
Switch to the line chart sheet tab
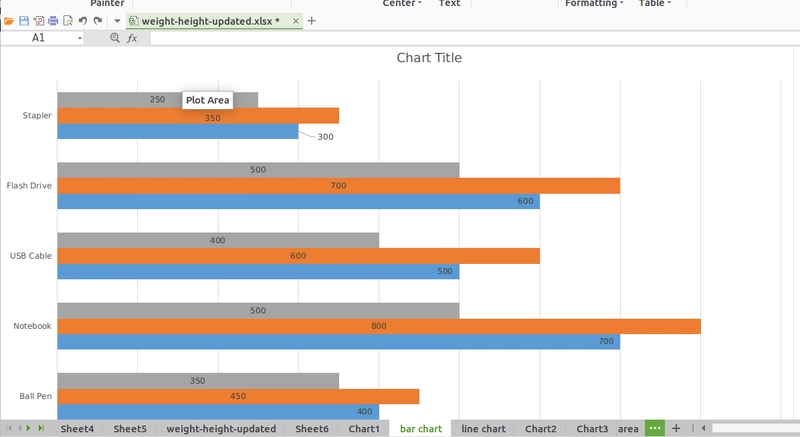click(483, 428)
